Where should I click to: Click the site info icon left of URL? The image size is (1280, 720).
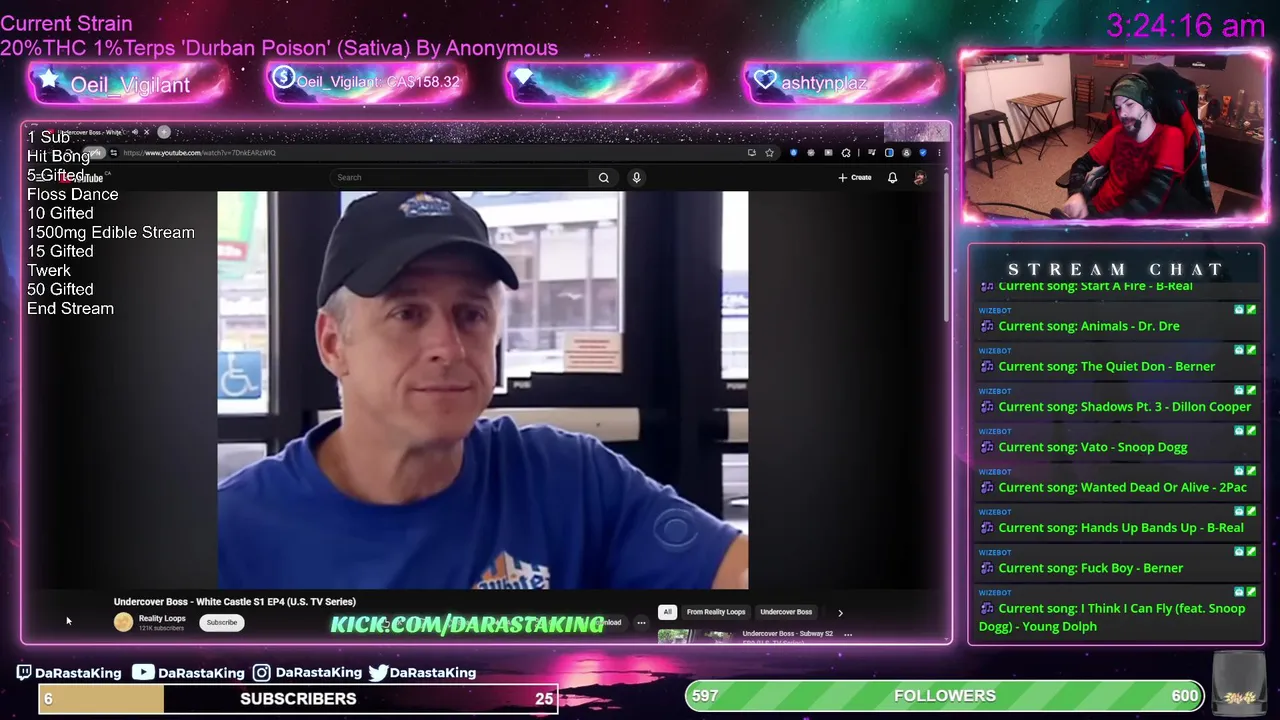113,153
